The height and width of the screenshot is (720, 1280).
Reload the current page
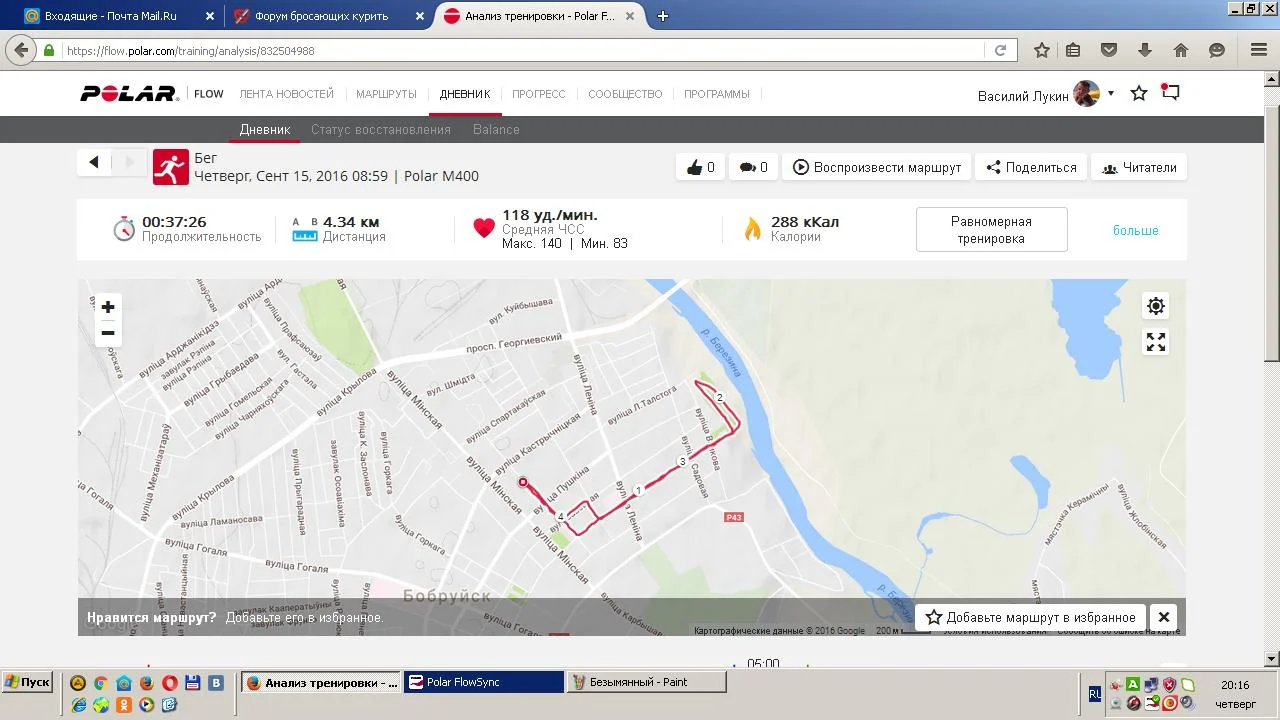[1000, 50]
